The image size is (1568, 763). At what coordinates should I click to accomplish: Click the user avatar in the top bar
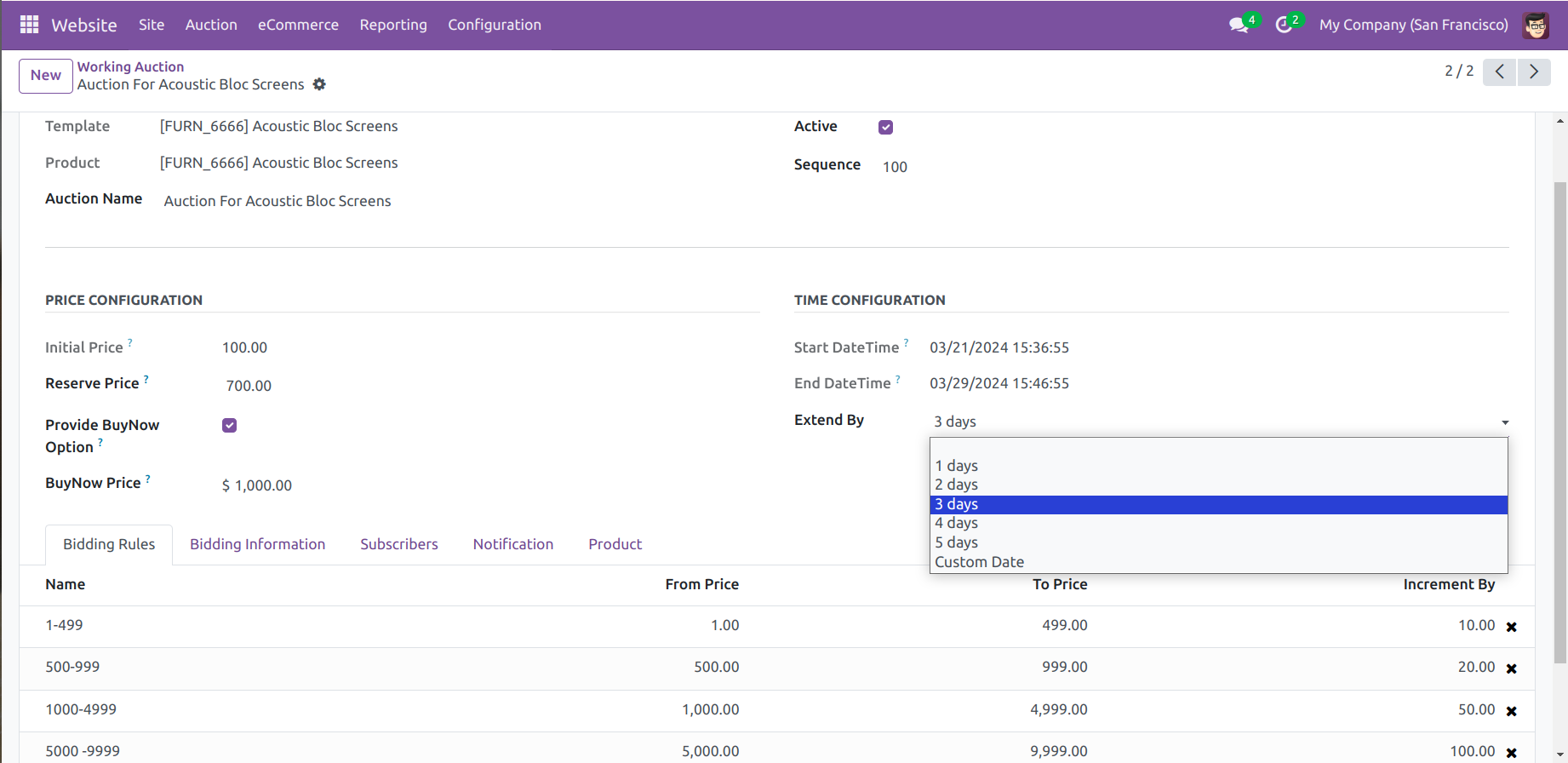tap(1536, 25)
